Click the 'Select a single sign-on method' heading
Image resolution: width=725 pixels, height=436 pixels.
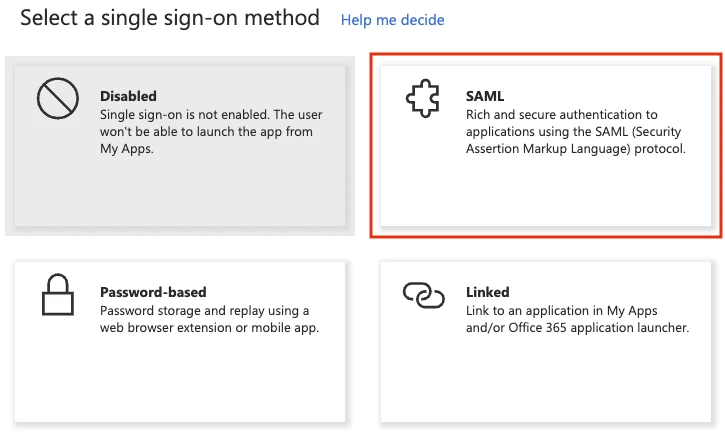pyautogui.click(x=170, y=18)
